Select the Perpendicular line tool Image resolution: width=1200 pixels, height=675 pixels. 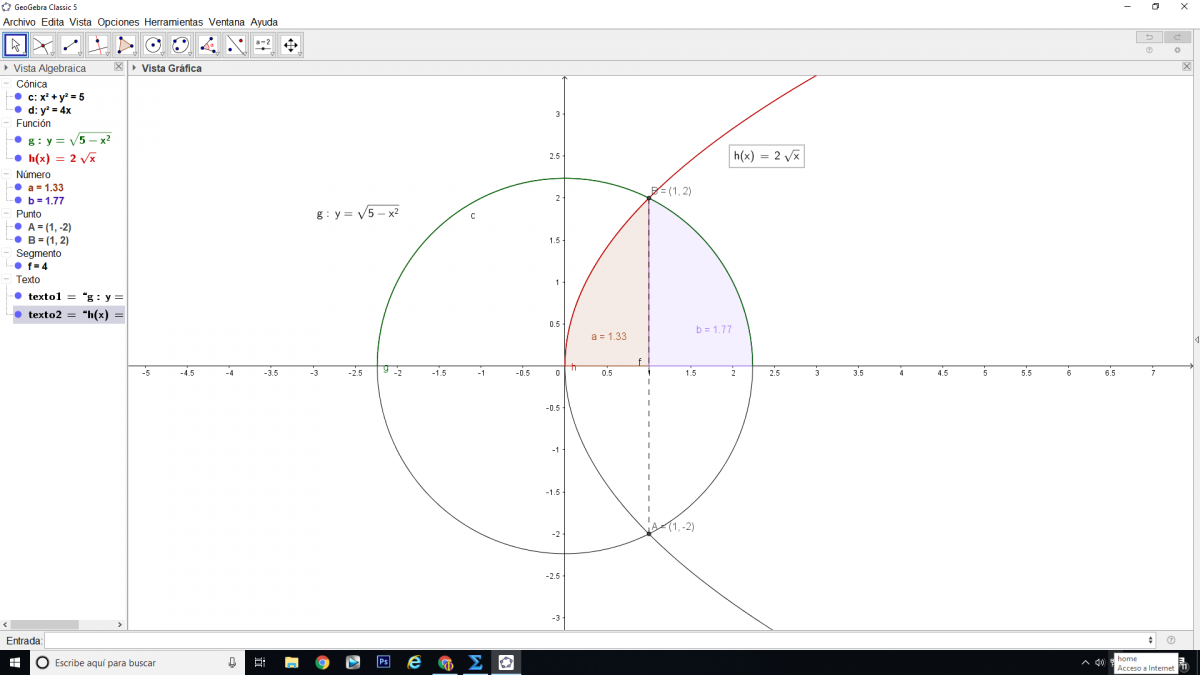coord(98,45)
